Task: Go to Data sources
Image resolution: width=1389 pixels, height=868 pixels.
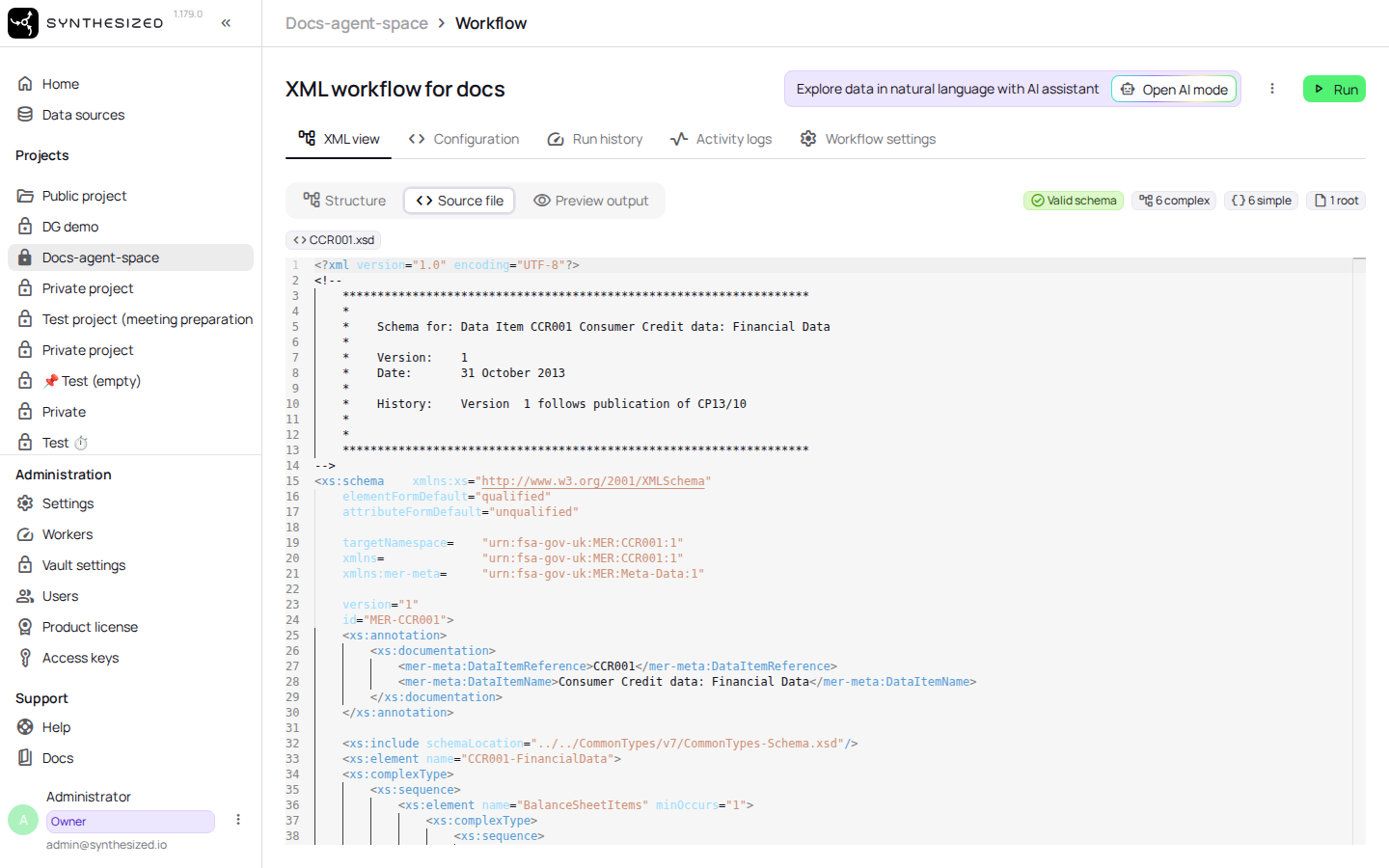Action: pos(130,115)
